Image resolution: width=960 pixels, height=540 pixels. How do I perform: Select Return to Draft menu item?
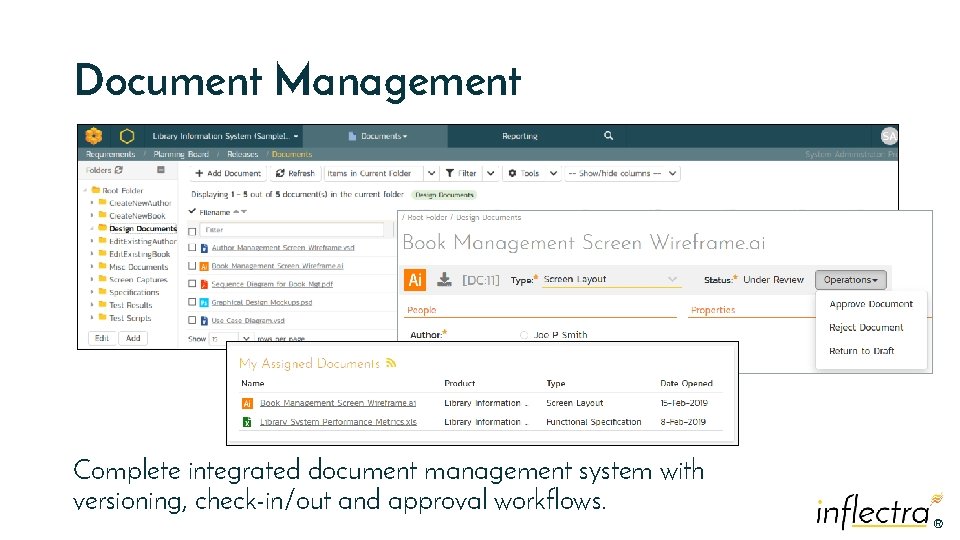click(861, 351)
